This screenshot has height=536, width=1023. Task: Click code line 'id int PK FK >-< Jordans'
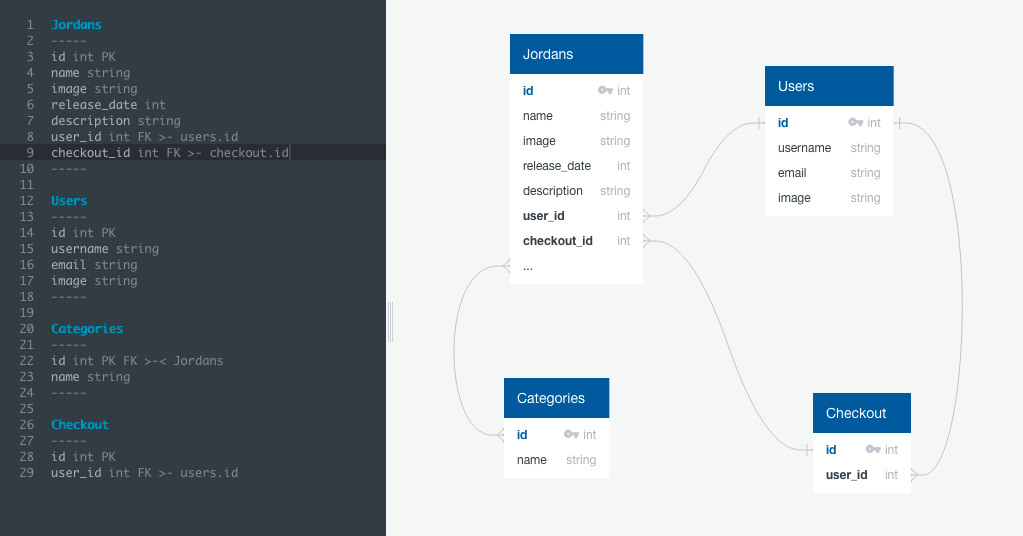pyautogui.click(x=137, y=361)
